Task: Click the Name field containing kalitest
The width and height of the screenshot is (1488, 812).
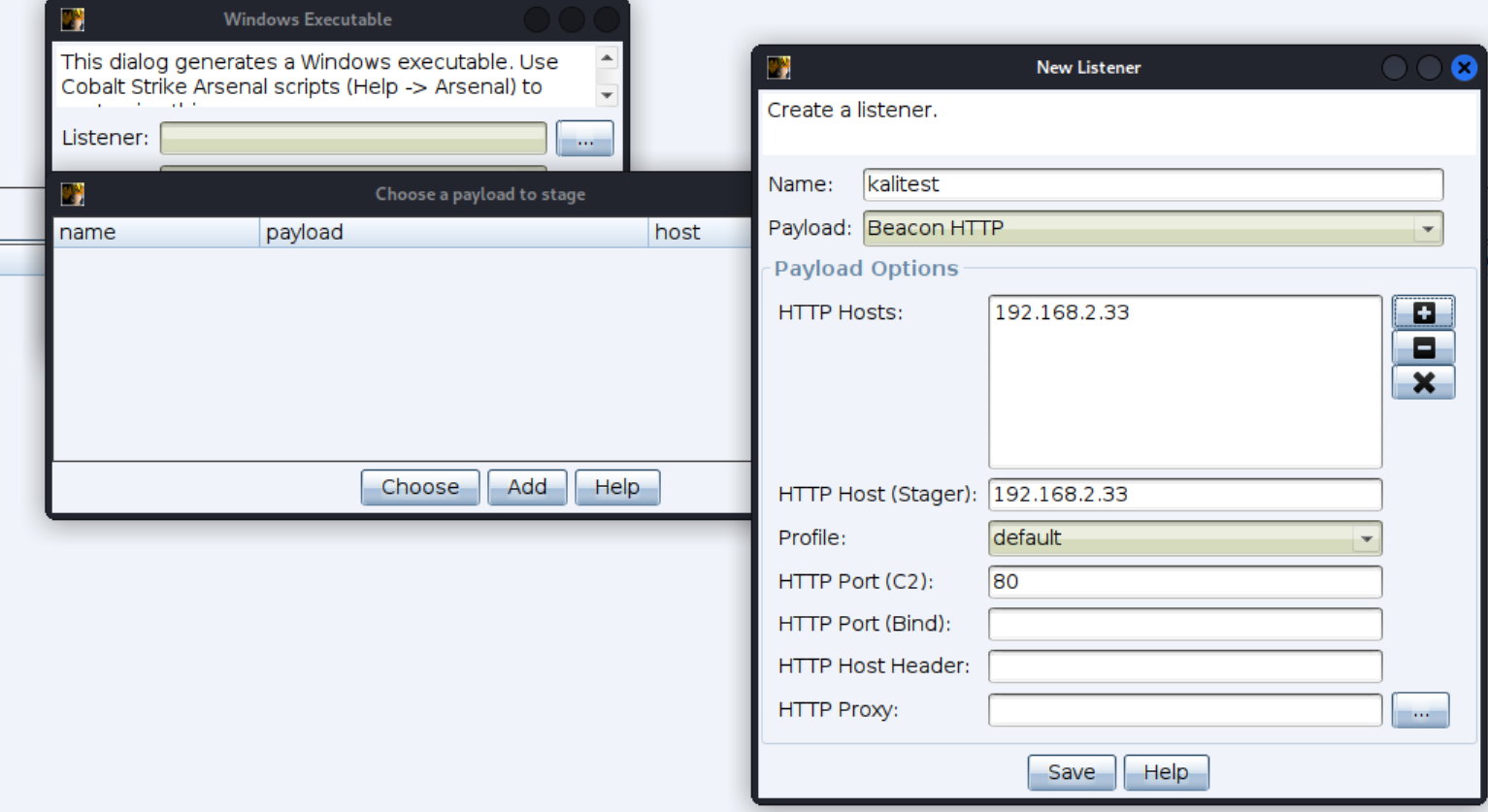Action: click(x=1152, y=184)
